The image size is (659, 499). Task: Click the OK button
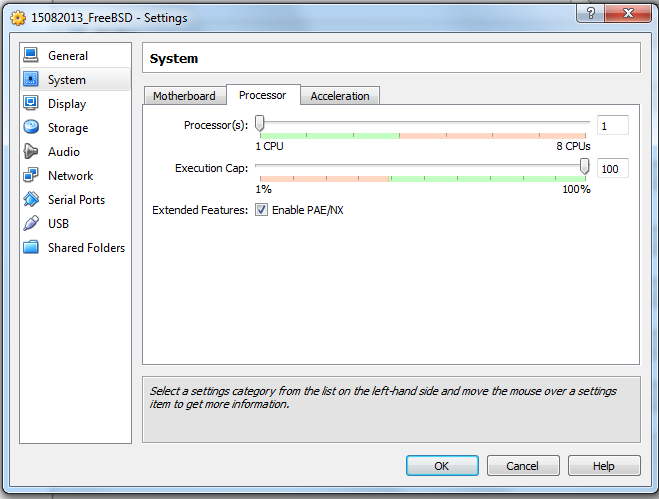[442, 466]
